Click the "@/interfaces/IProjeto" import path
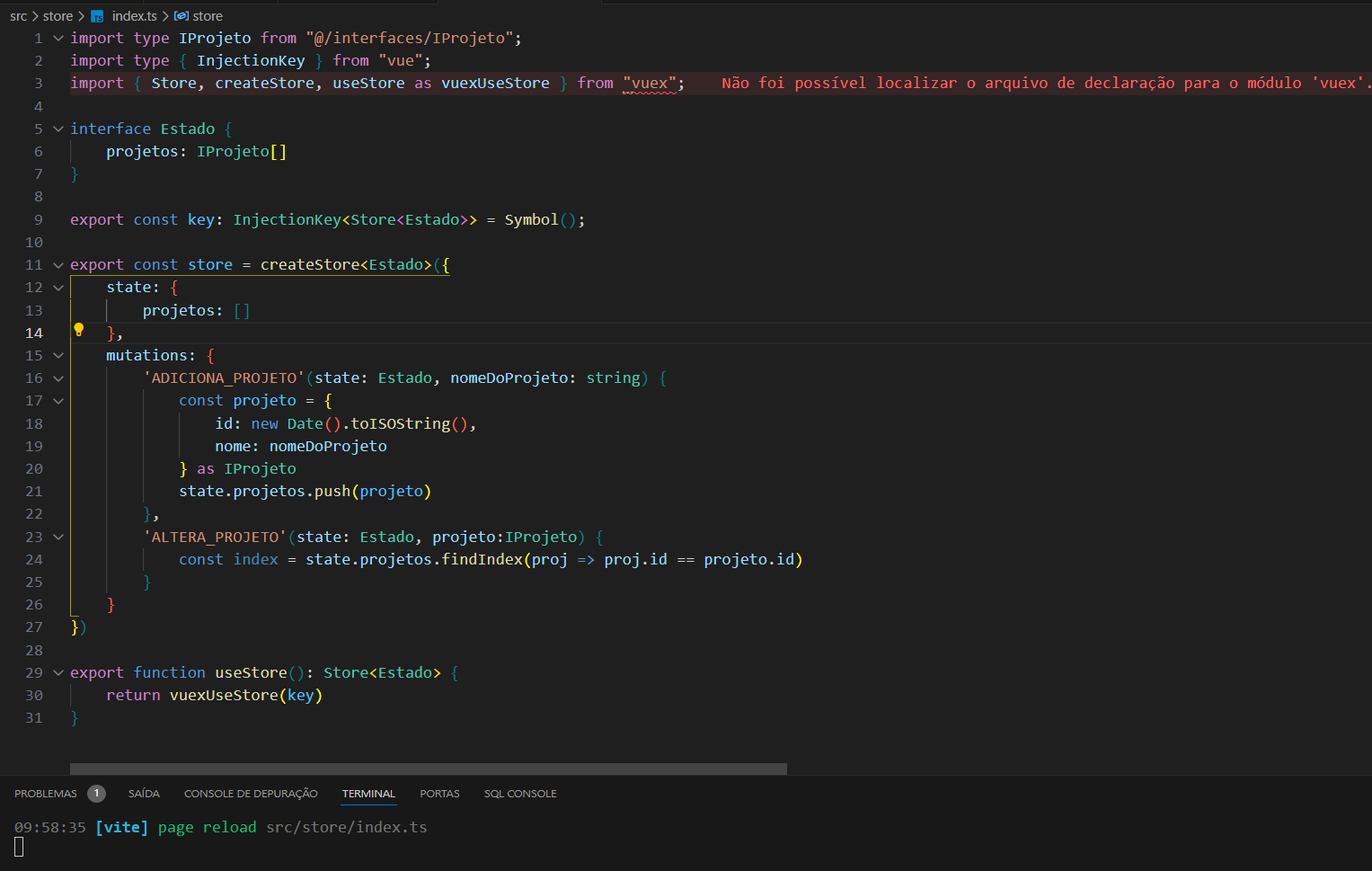1372x871 pixels. 410,38
